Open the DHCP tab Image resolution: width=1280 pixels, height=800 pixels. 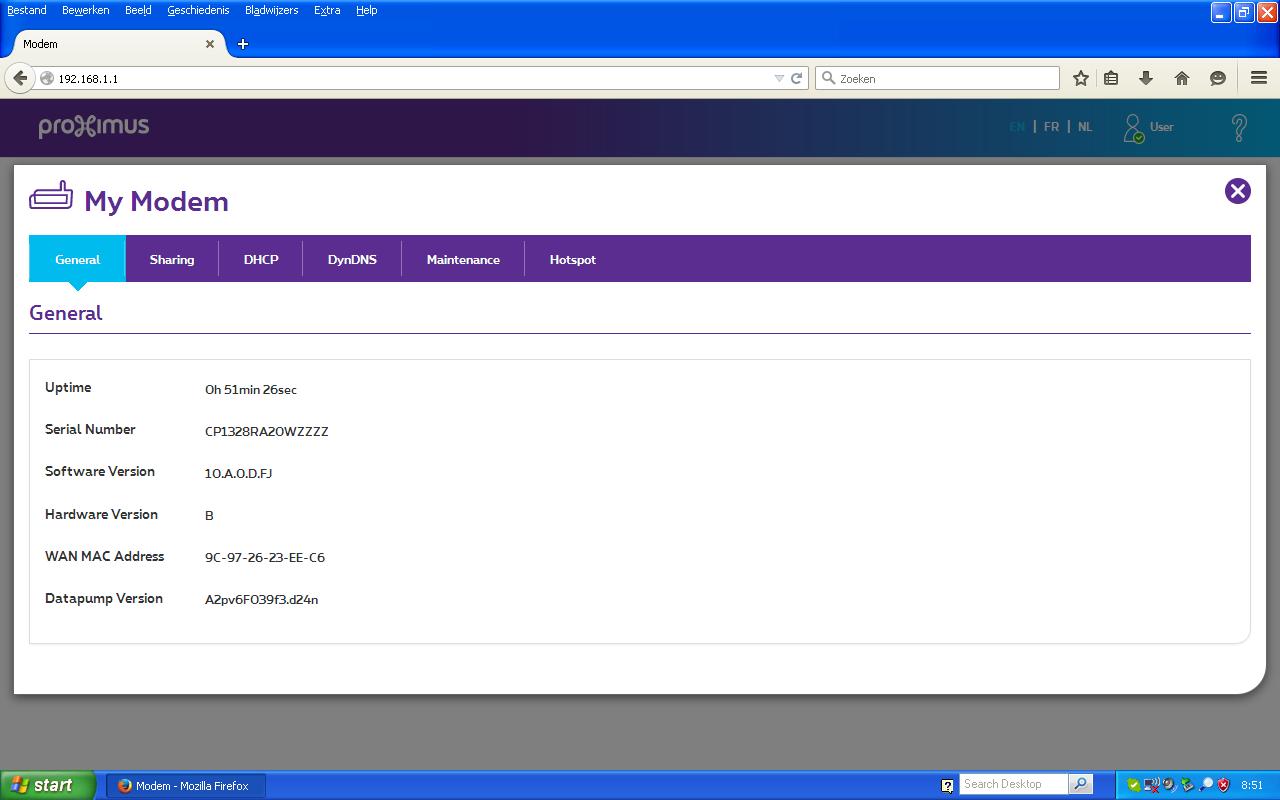pyautogui.click(x=261, y=259)
